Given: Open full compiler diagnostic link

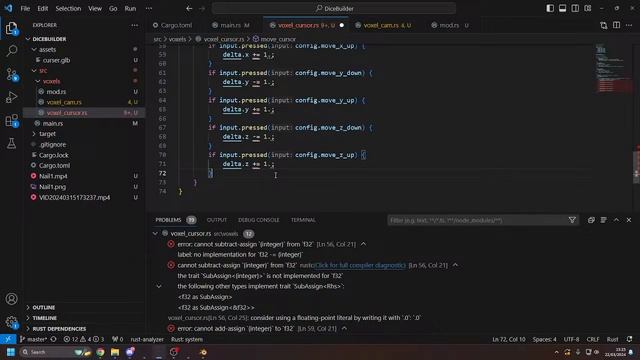Looking at the screenshot, I should click(360, 265).
